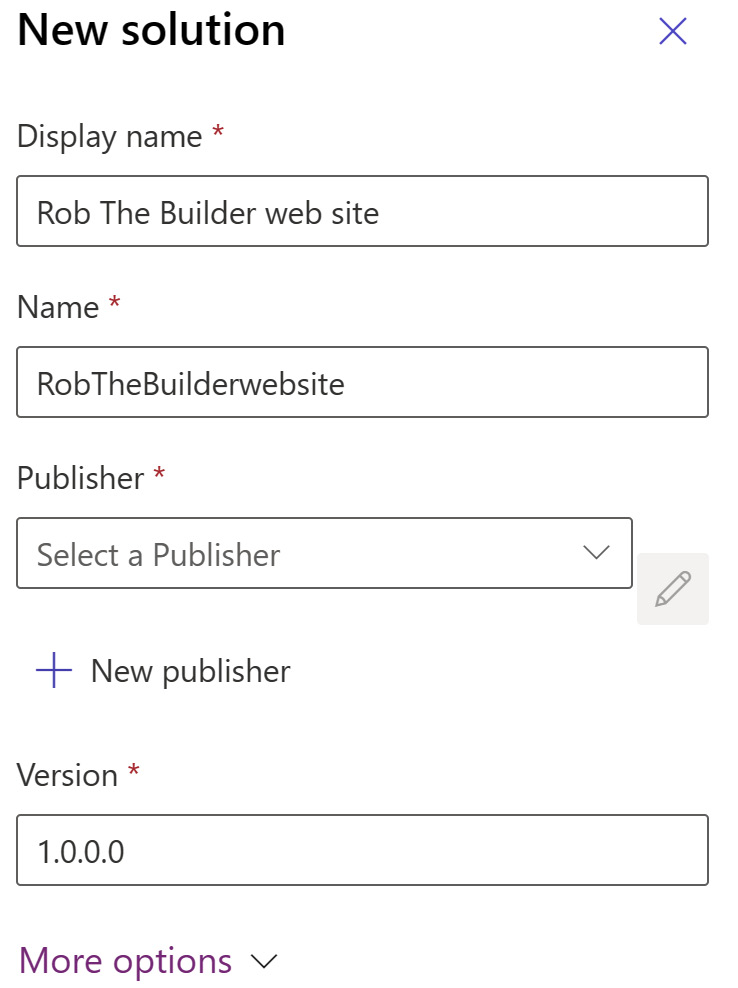
Task: Click the New solution heading
Action: point(151,30)
